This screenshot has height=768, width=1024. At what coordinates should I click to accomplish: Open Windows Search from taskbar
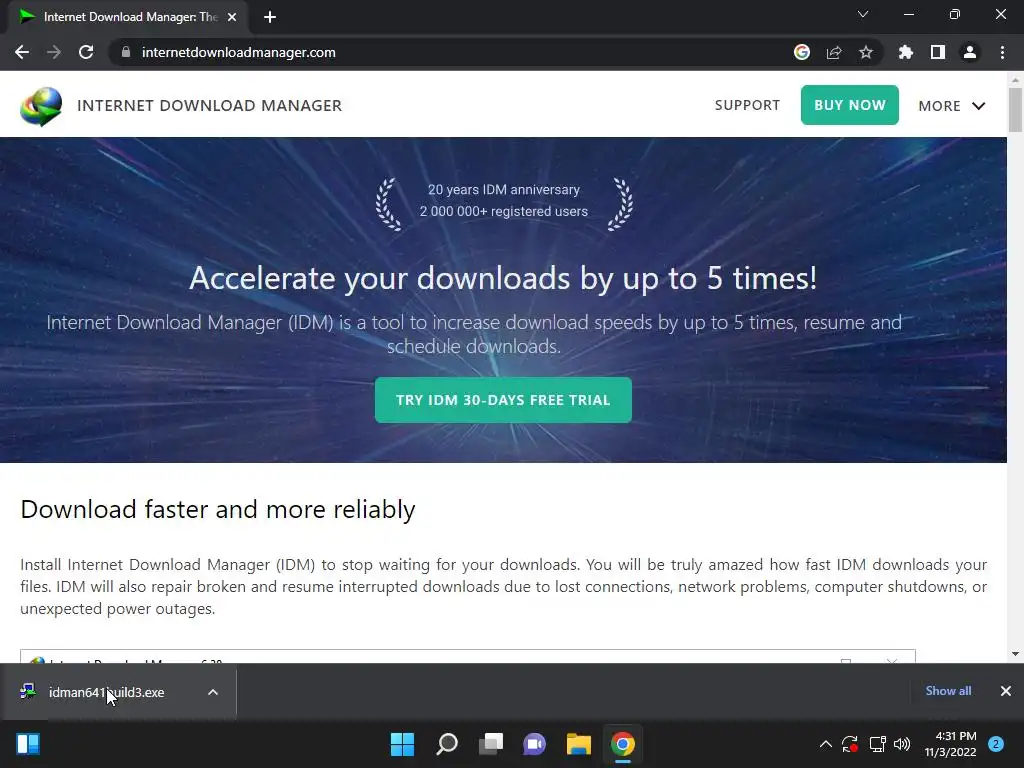coord(447,744)
